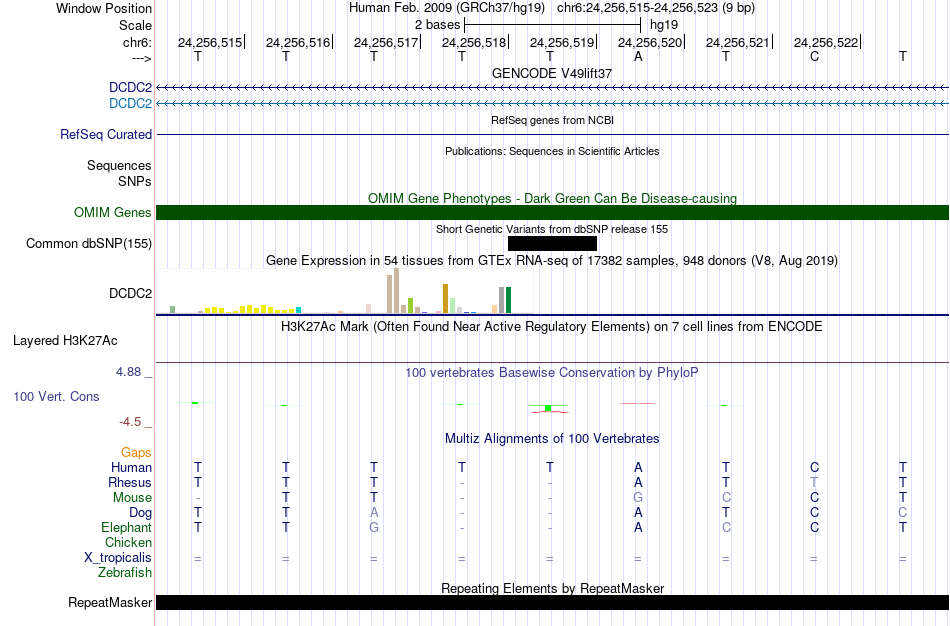
Task: Click the RepeatMasker track label
Action: [110, 602]
